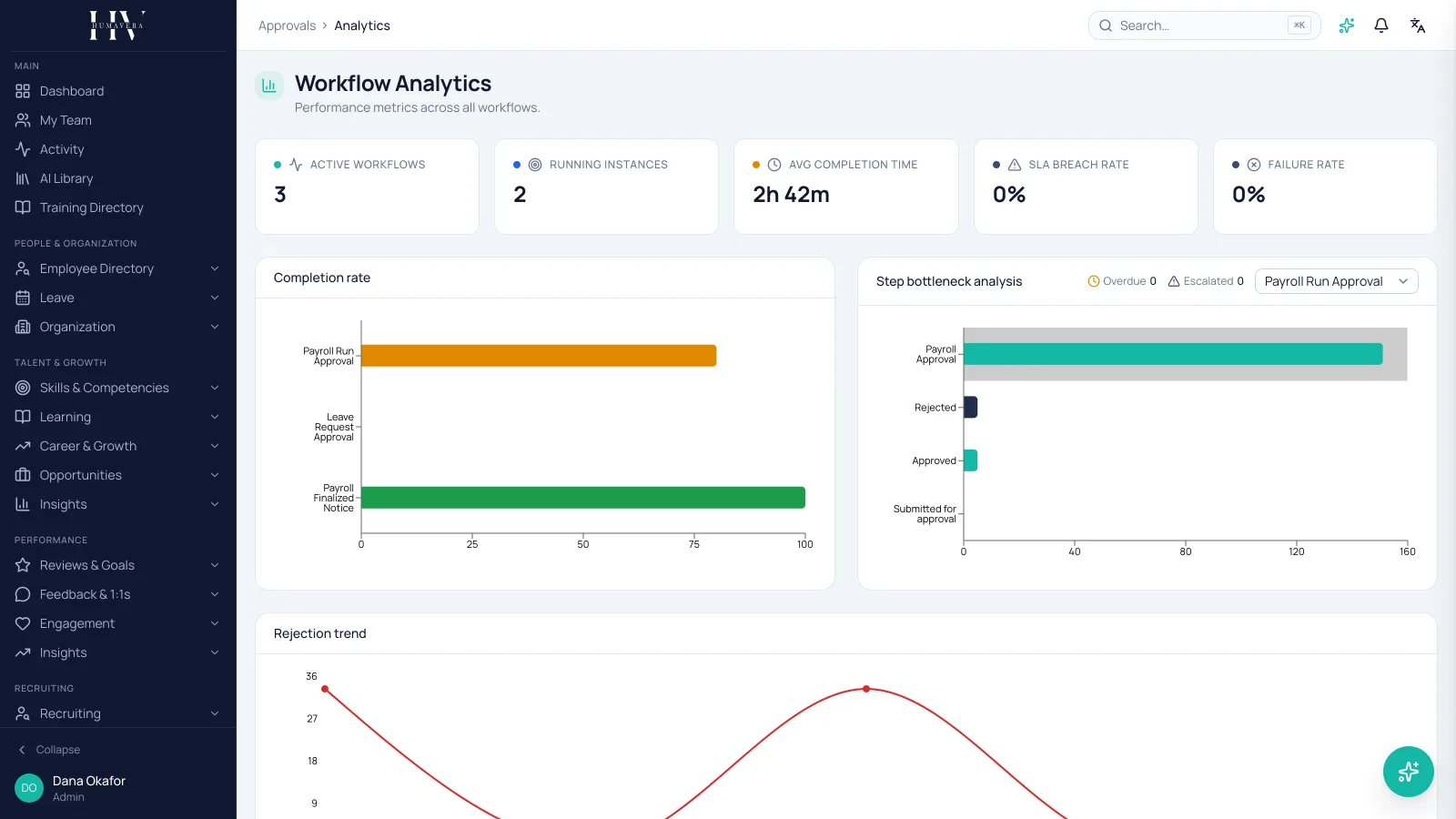Open Training Directory book icon
Viewport: 1456px width, 819px height.
(x=23, y=207)
